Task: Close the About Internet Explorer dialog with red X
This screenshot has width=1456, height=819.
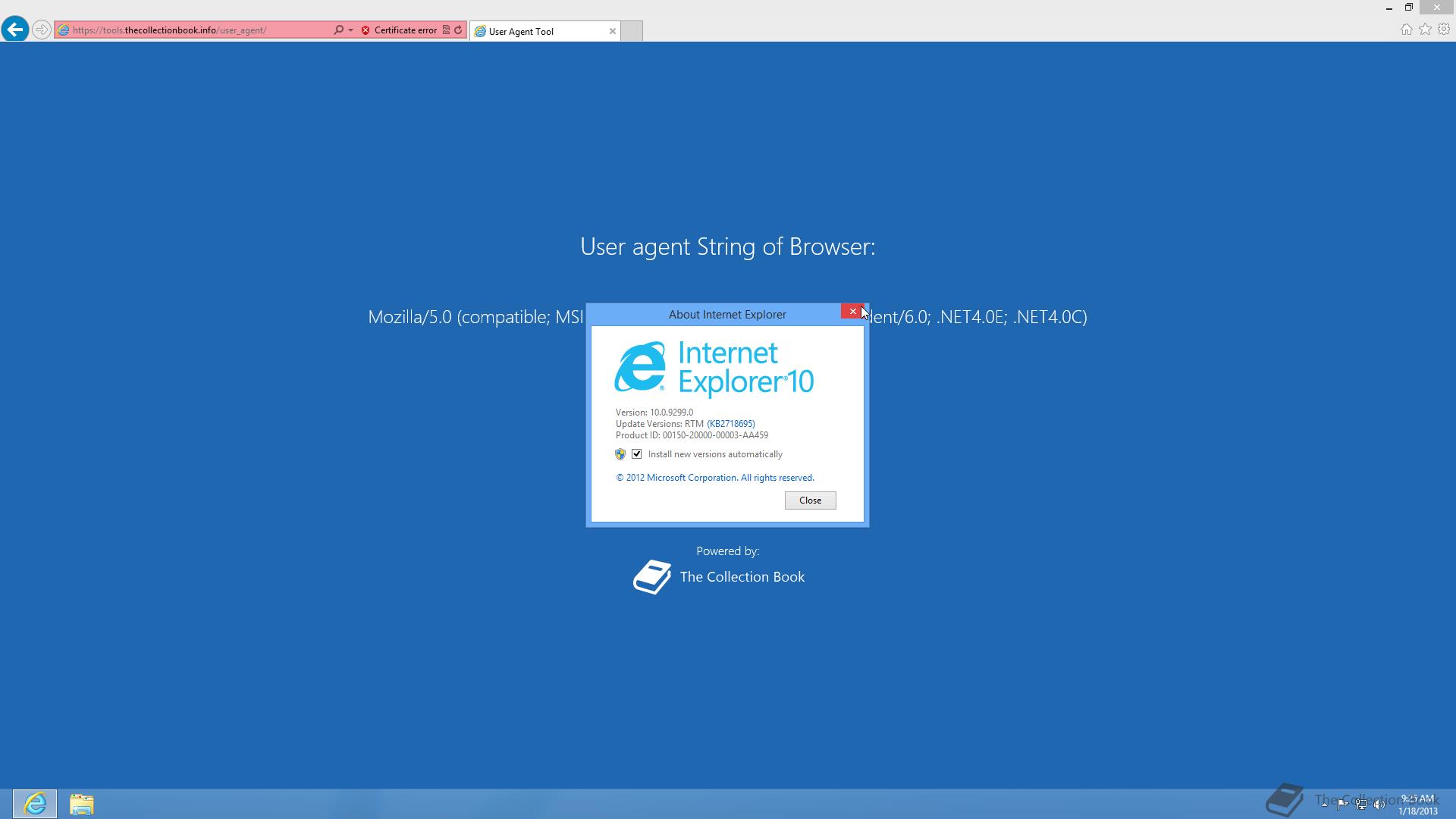Action: coord(853,311)
